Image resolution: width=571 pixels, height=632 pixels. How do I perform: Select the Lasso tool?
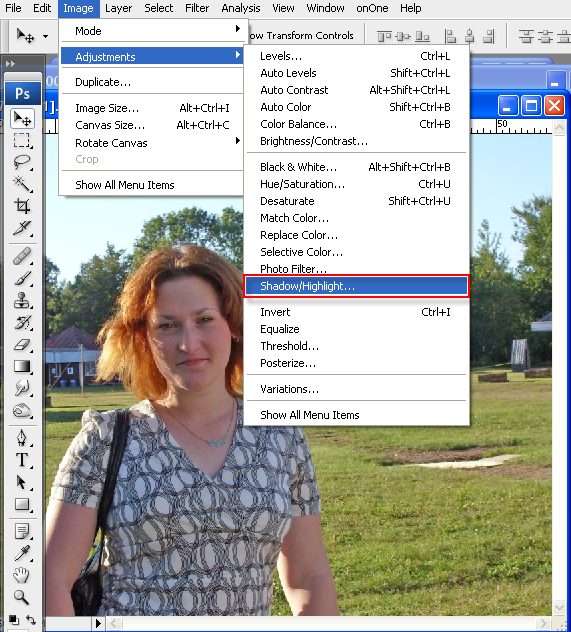click(x=22, y=162)
